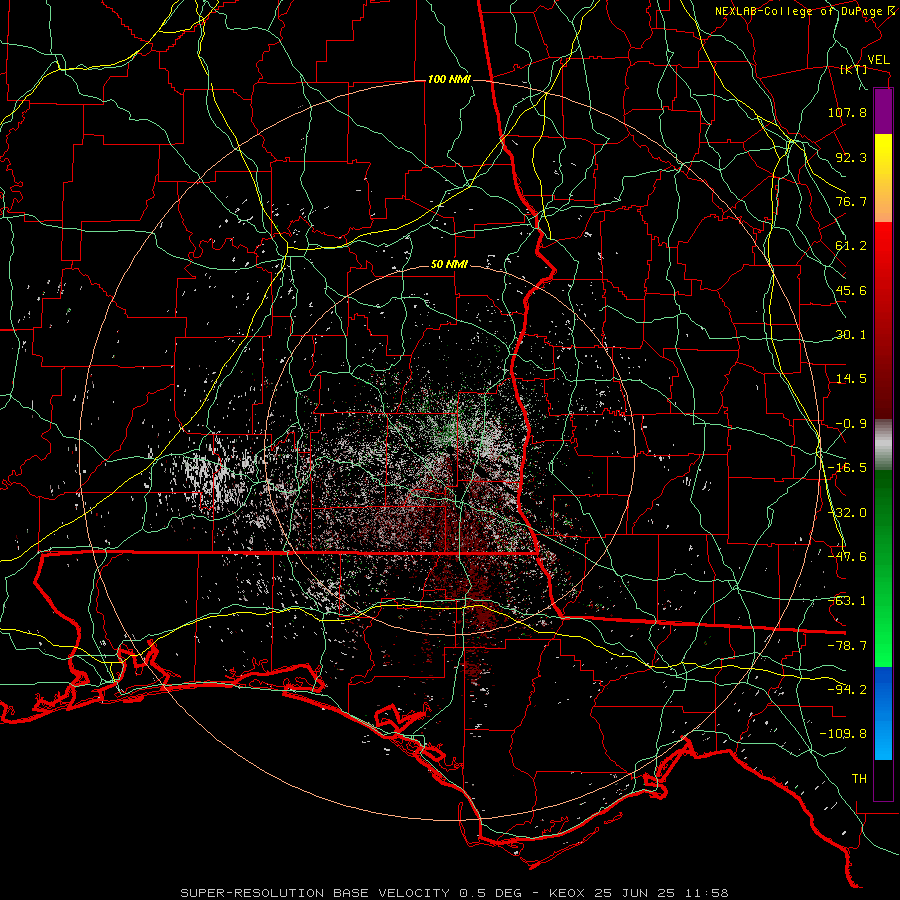
Task: Click the -78.7 velocity scale value
Action: (x=847, y=646)
